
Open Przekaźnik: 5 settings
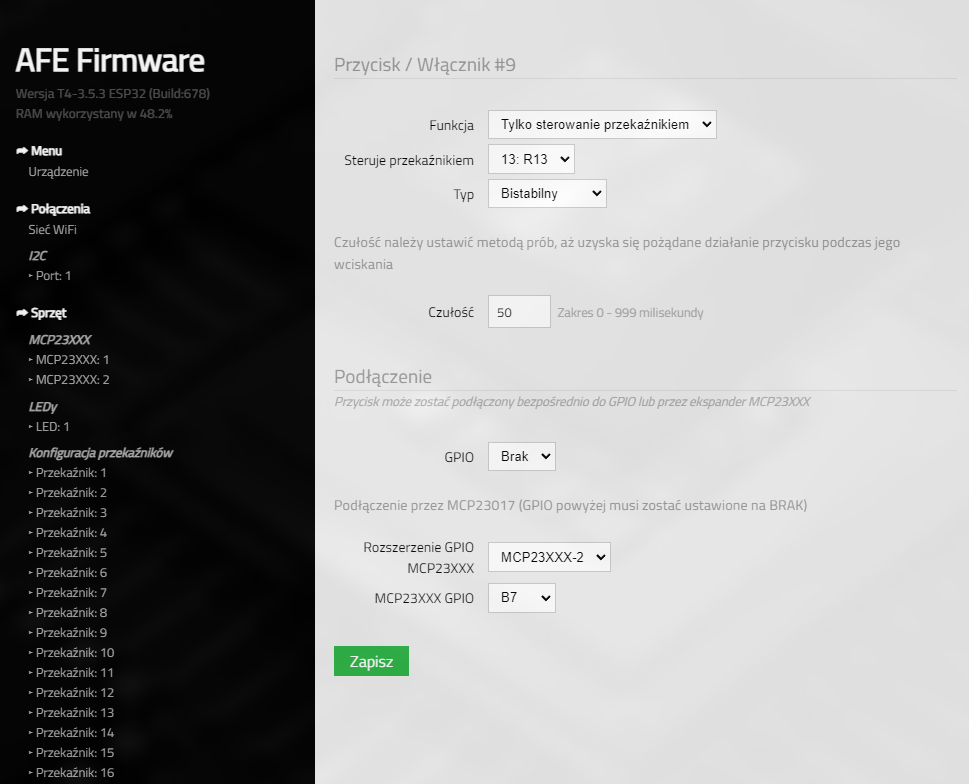[71, 552]
